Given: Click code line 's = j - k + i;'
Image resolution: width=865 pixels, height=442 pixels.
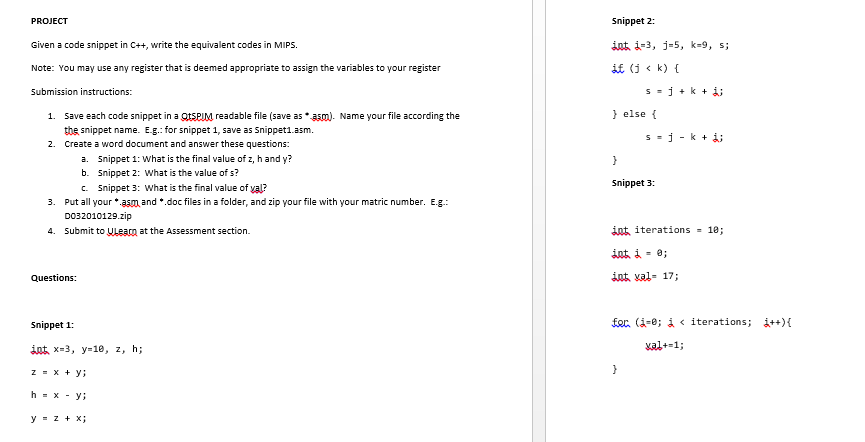Looking at the screenshot, I should click(x=684, y=137).
